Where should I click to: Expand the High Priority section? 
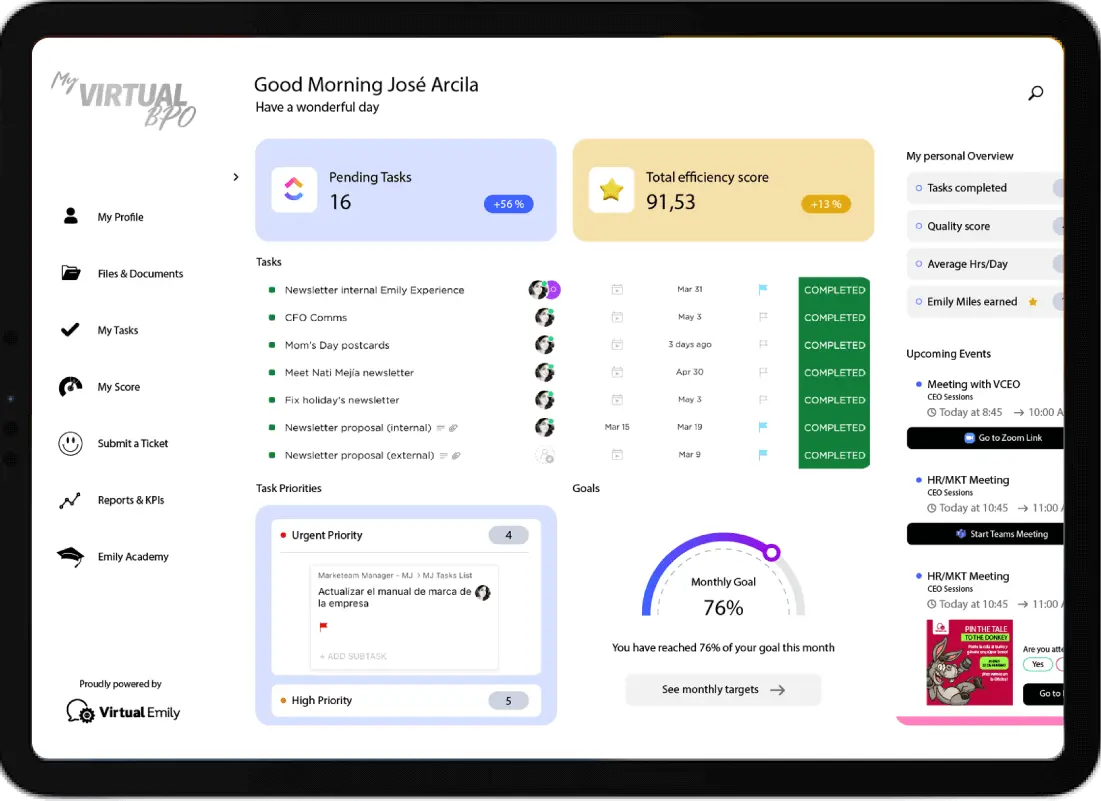pos(406,700)
